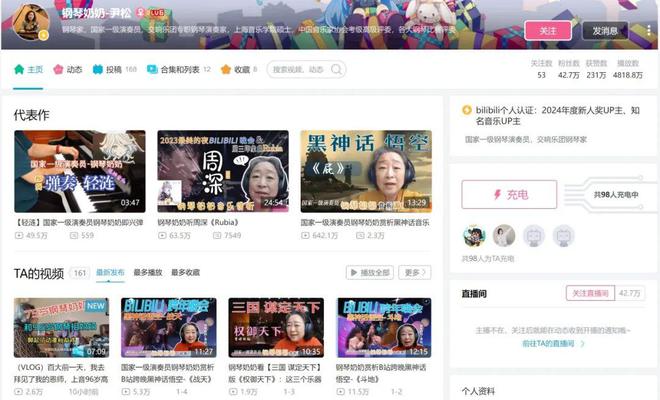Click the username 钢琴奶奶-尹松
Image resolution: width=660 pixels, height=400 pixels.
[96, 13]
